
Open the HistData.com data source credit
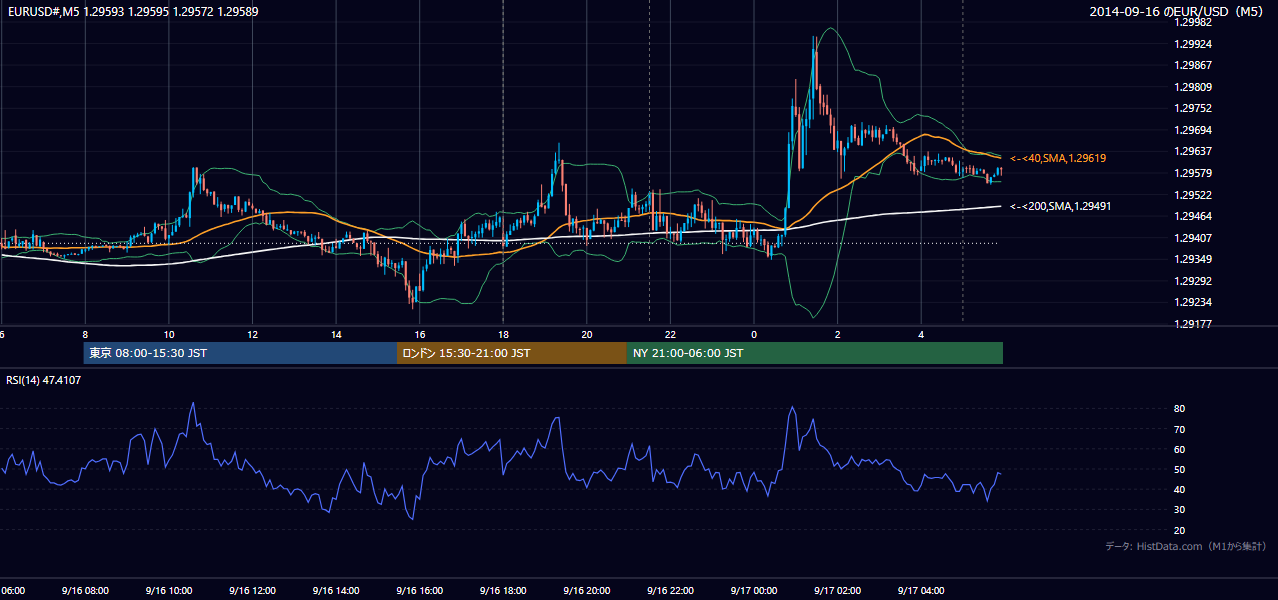tap(1186, 546)
